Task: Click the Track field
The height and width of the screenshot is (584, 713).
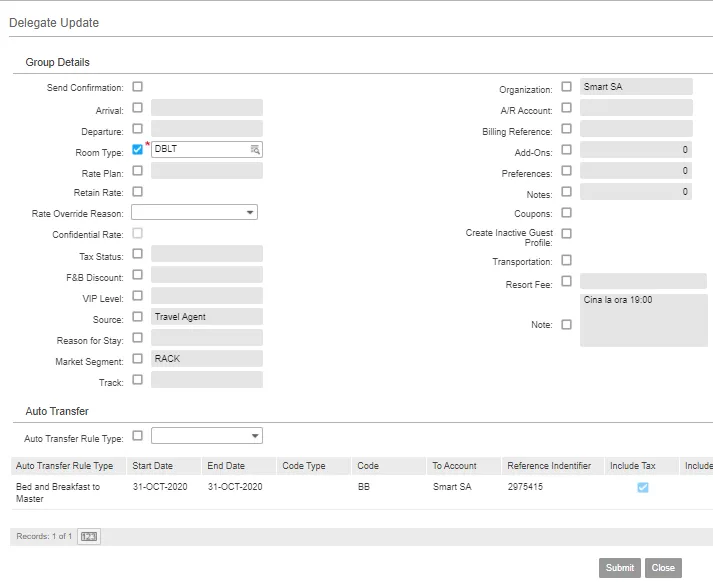Action: pos(206,379)
